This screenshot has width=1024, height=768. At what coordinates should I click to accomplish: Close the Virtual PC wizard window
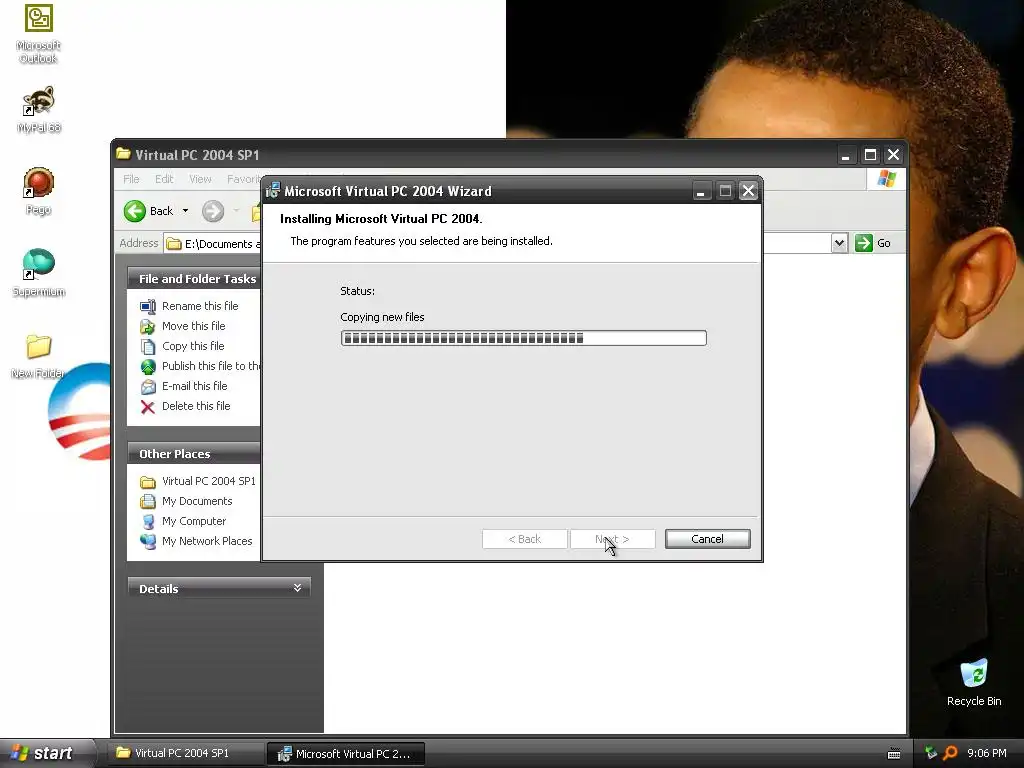click(x=748, y=191)
